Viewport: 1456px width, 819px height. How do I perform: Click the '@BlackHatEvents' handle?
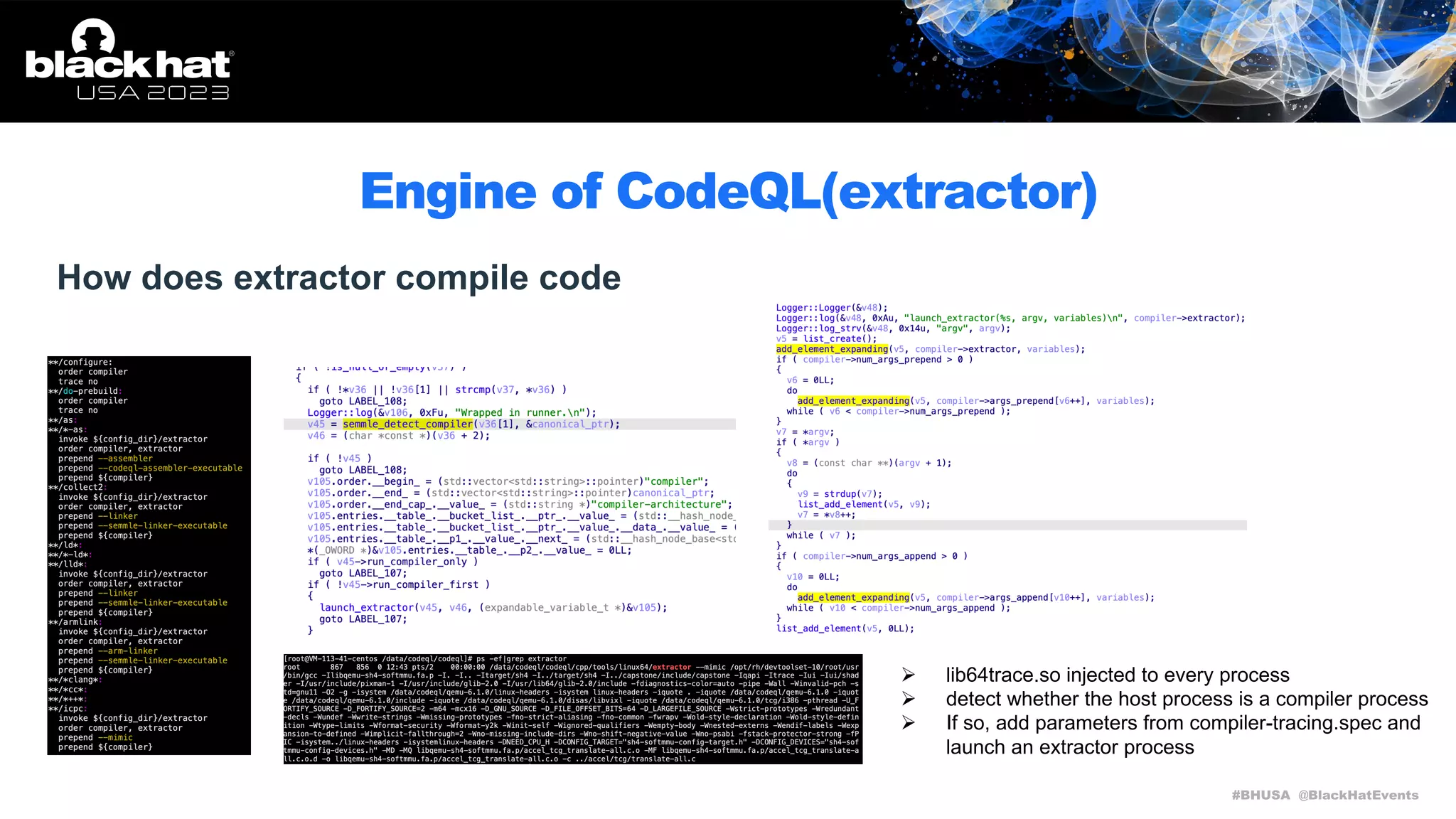pos(1358,795)
